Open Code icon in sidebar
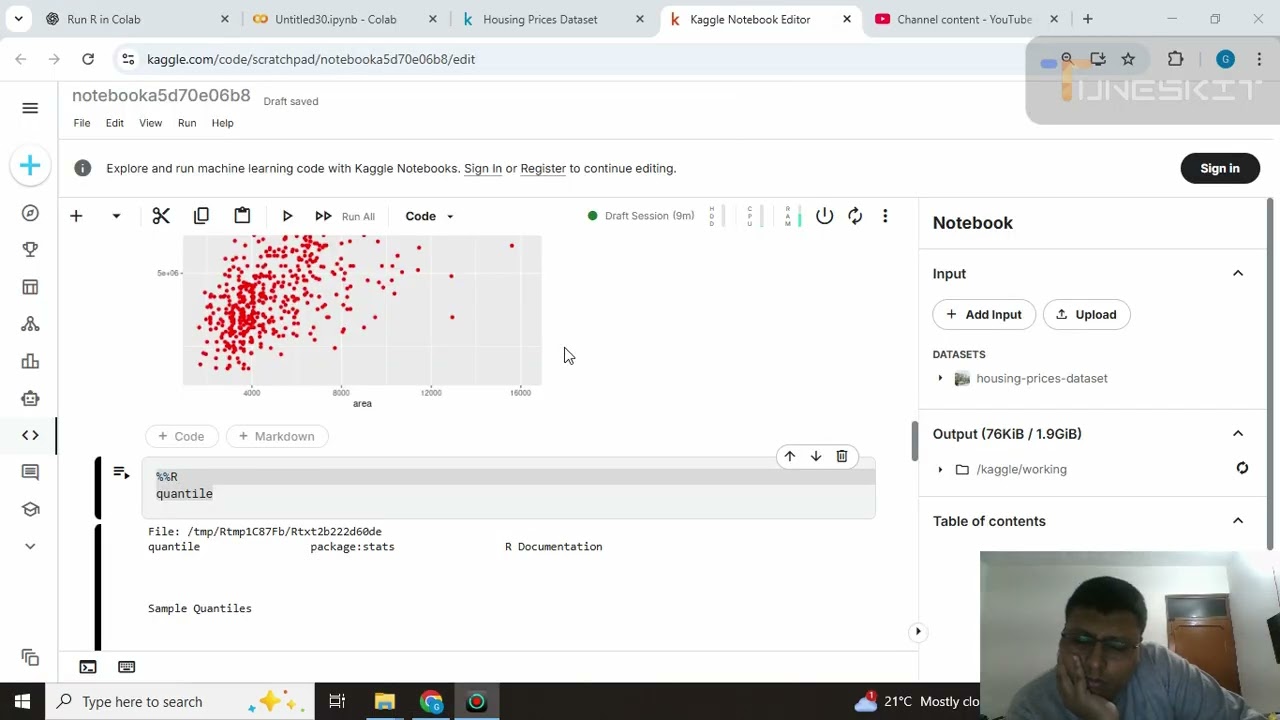 click(30, 435)
